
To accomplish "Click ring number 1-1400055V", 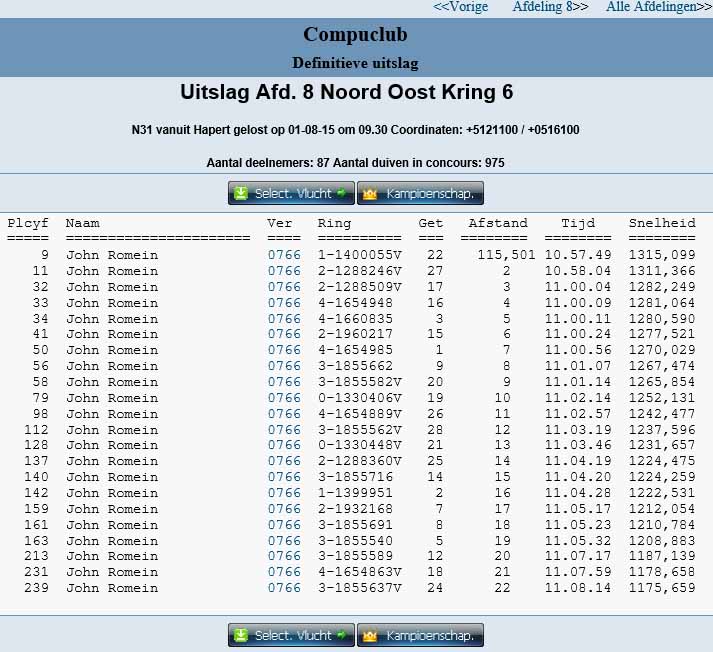I will click(x=360, y=255).
